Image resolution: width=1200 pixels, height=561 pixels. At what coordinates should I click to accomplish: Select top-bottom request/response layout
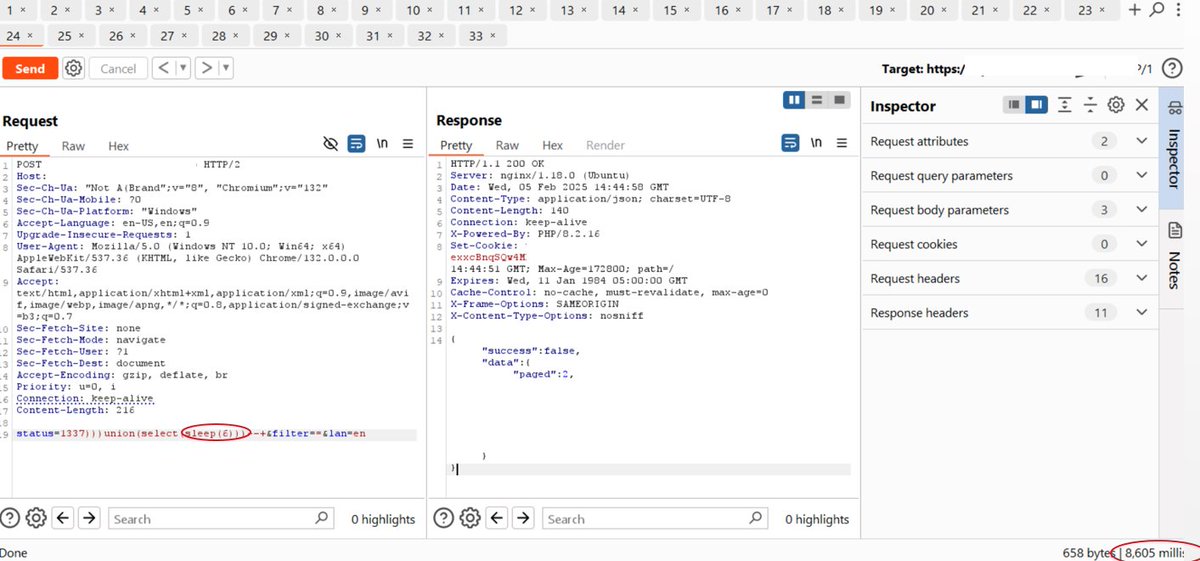click(x=817, y=100)
